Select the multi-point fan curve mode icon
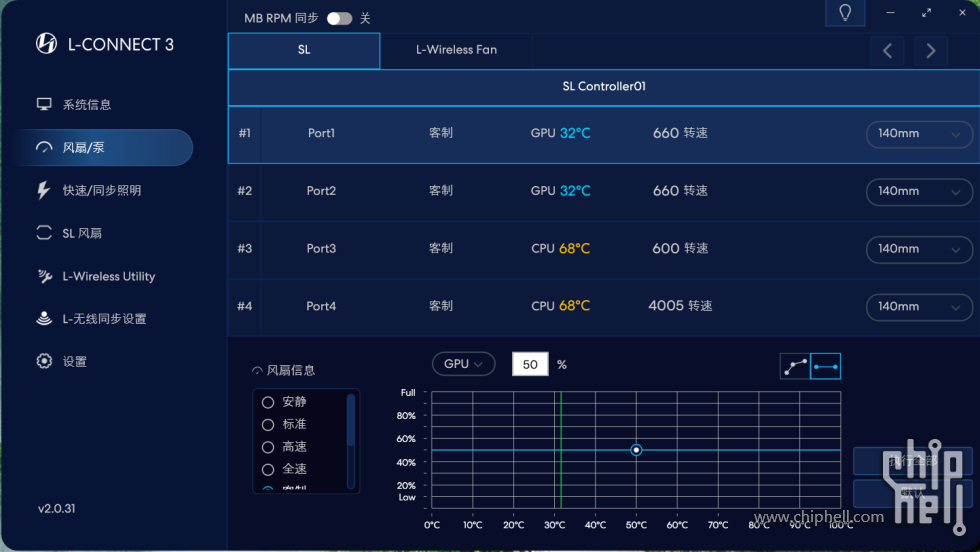Viewport: 980px width, 552px height. 795,366
